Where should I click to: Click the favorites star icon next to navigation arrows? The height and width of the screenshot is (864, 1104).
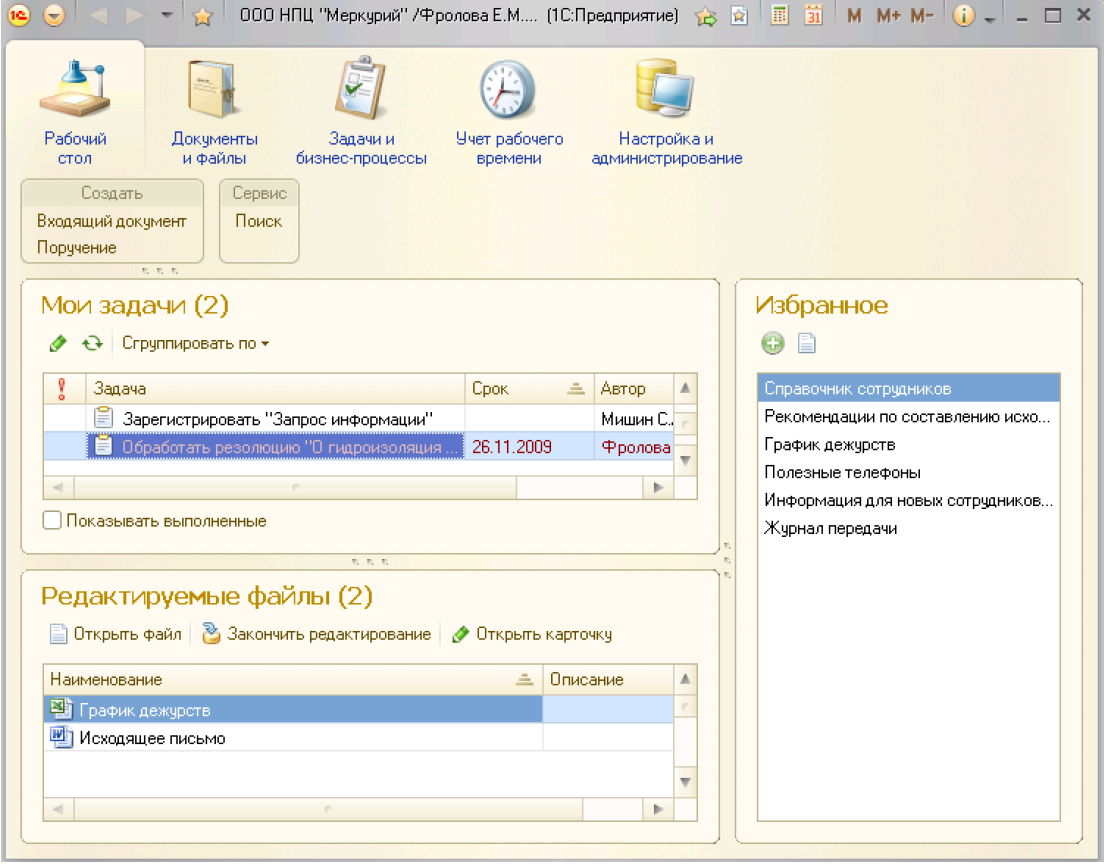click(203, 15)
